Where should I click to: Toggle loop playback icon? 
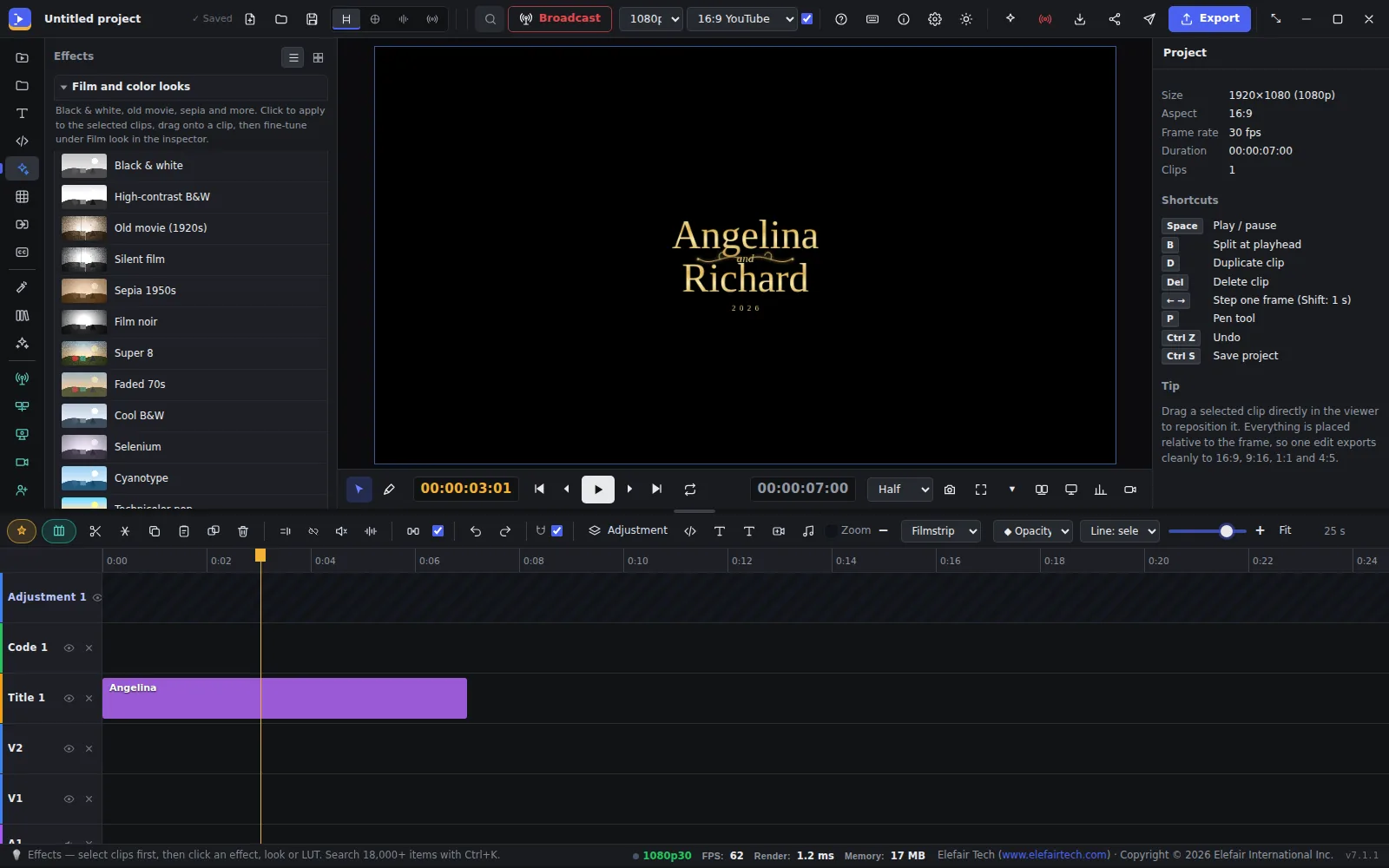(690, 490)
